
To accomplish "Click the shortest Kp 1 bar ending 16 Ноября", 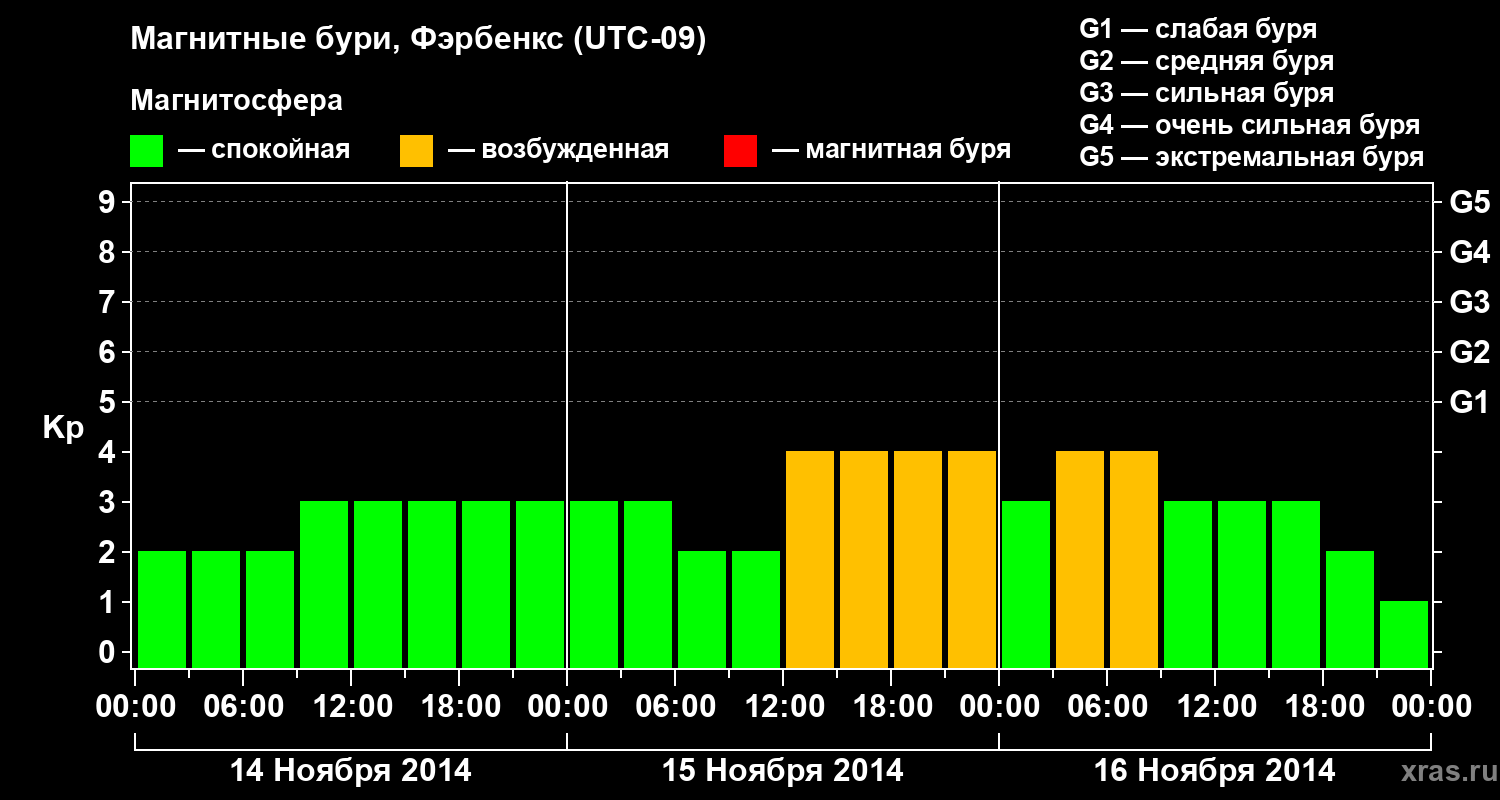I will pyautogui.click(x=1404, y=634).
